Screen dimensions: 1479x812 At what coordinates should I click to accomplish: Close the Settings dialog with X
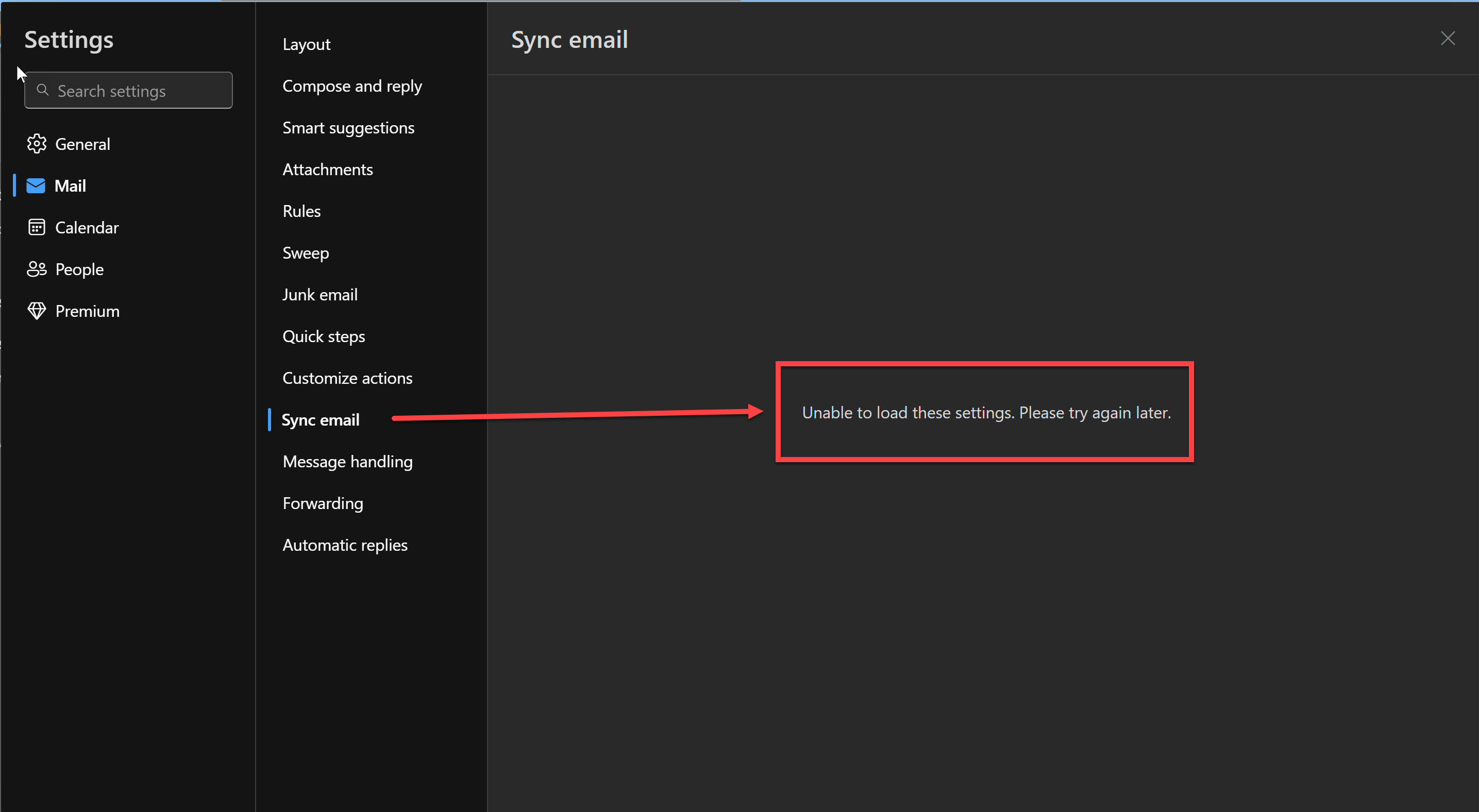(1448, 39)
